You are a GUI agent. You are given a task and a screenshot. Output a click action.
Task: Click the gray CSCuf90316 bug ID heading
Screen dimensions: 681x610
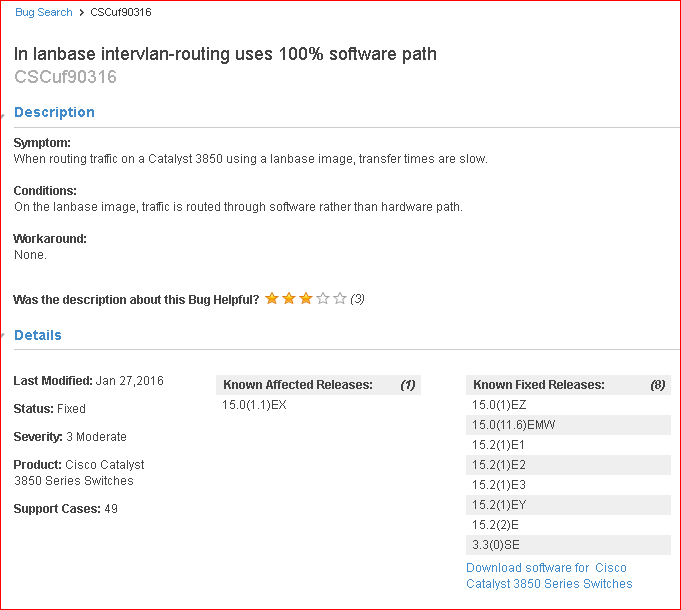pos(65,76)
